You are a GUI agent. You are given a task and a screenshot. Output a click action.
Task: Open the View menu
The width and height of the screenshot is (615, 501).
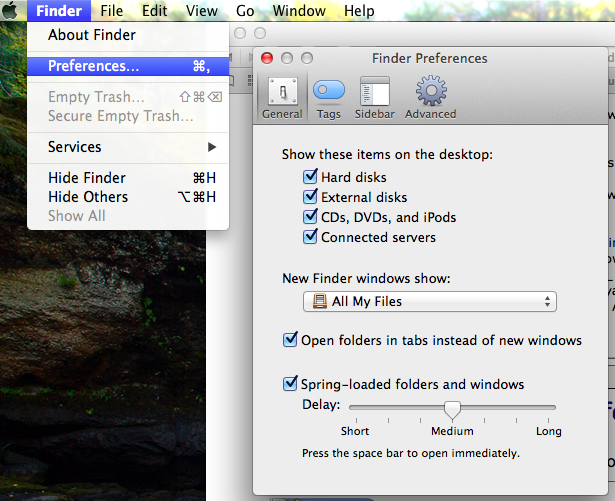(x=202, y=11)
